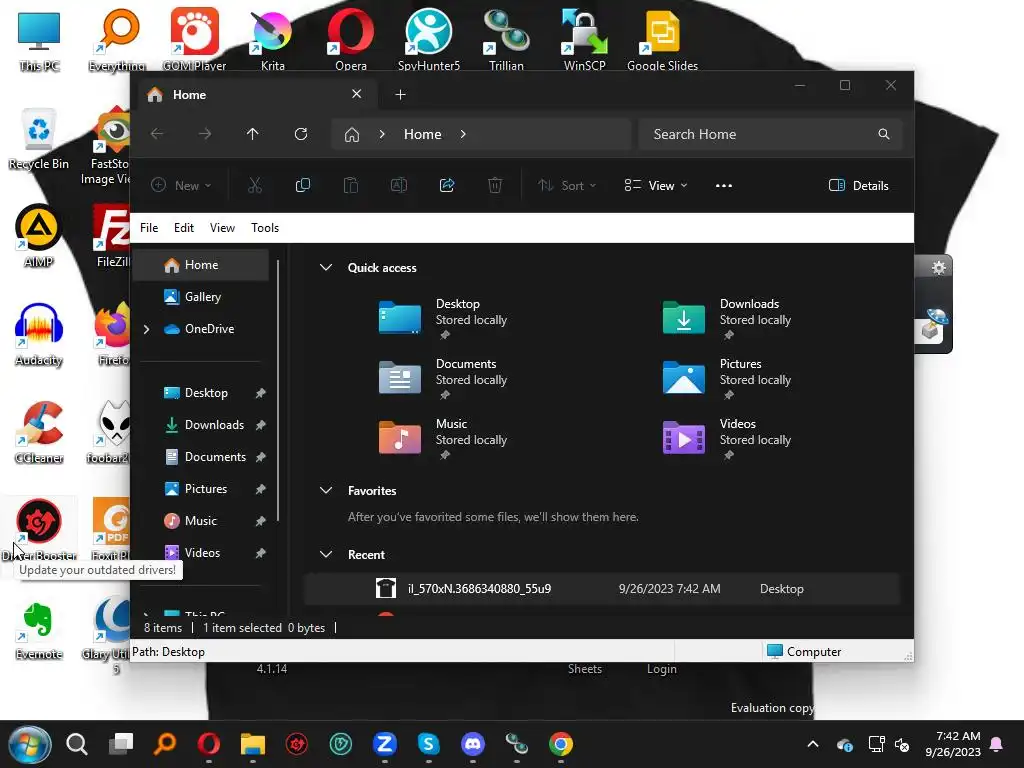This screenshot has height=768, width=1024.
Task: Select Gallery in navigation pane
Action: pyautogui.click(x=201, y=296)
